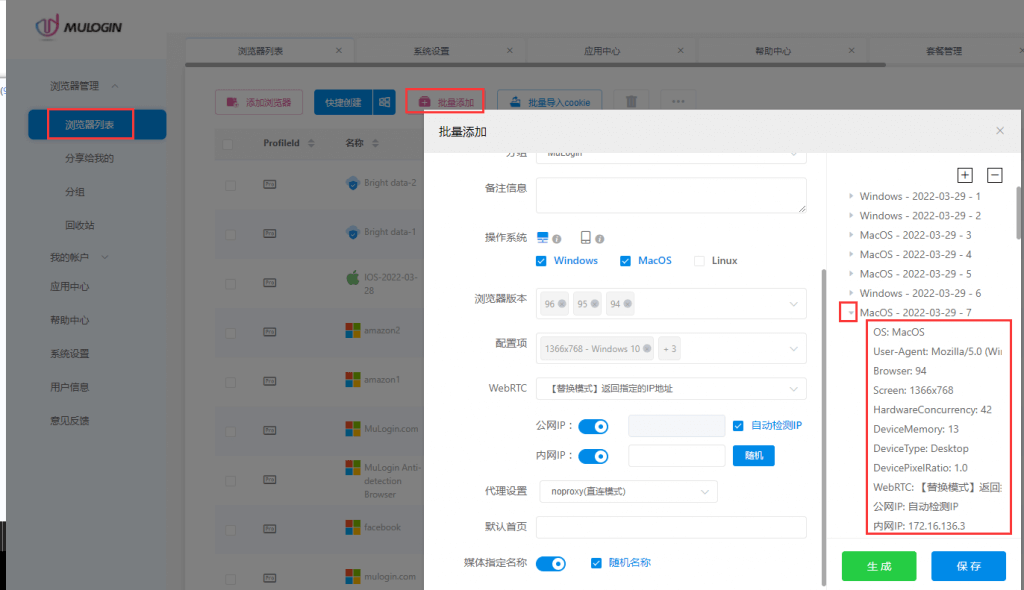
Task: Open the three-dots more options button
Action: click(x=678, y=101)
